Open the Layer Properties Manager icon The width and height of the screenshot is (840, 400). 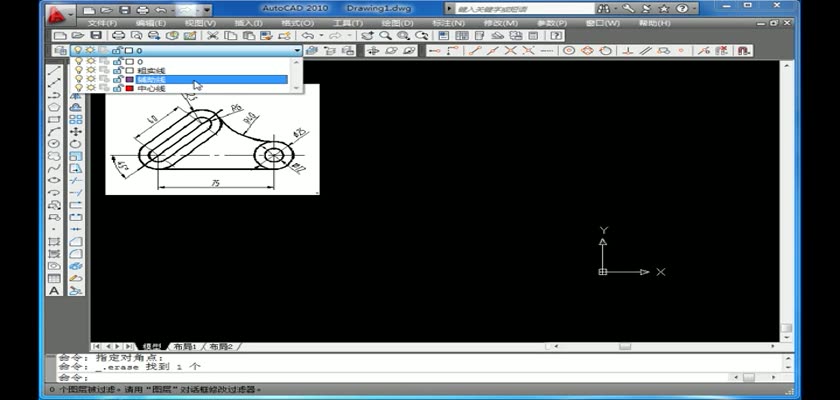(x=59, y=50)
